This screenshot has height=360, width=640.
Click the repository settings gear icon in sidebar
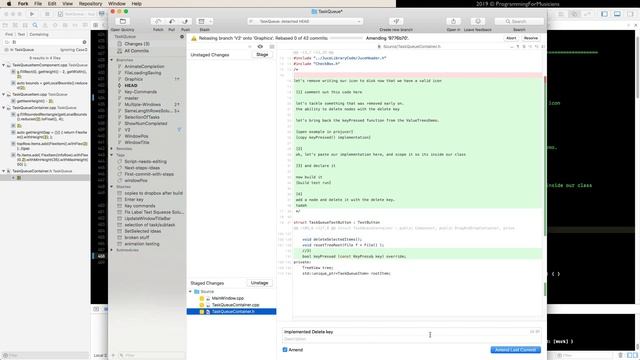point(182,37)
